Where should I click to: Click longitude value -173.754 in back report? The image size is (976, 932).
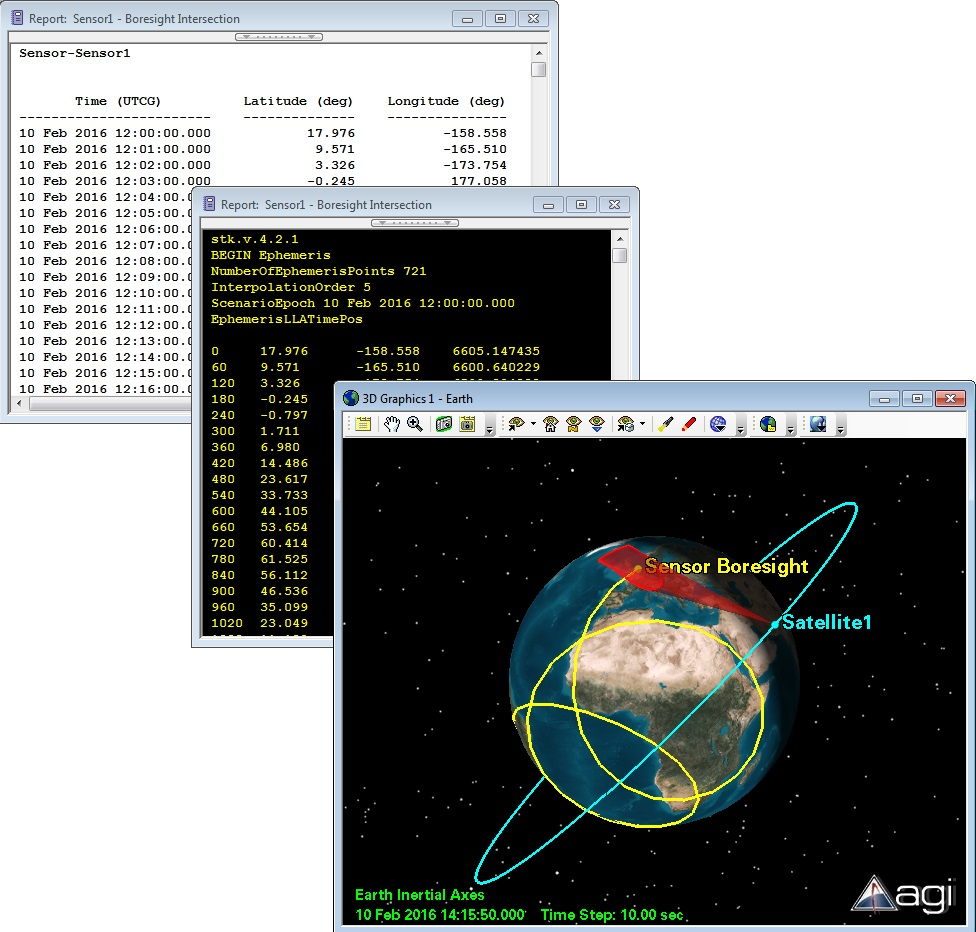[475, 165]
